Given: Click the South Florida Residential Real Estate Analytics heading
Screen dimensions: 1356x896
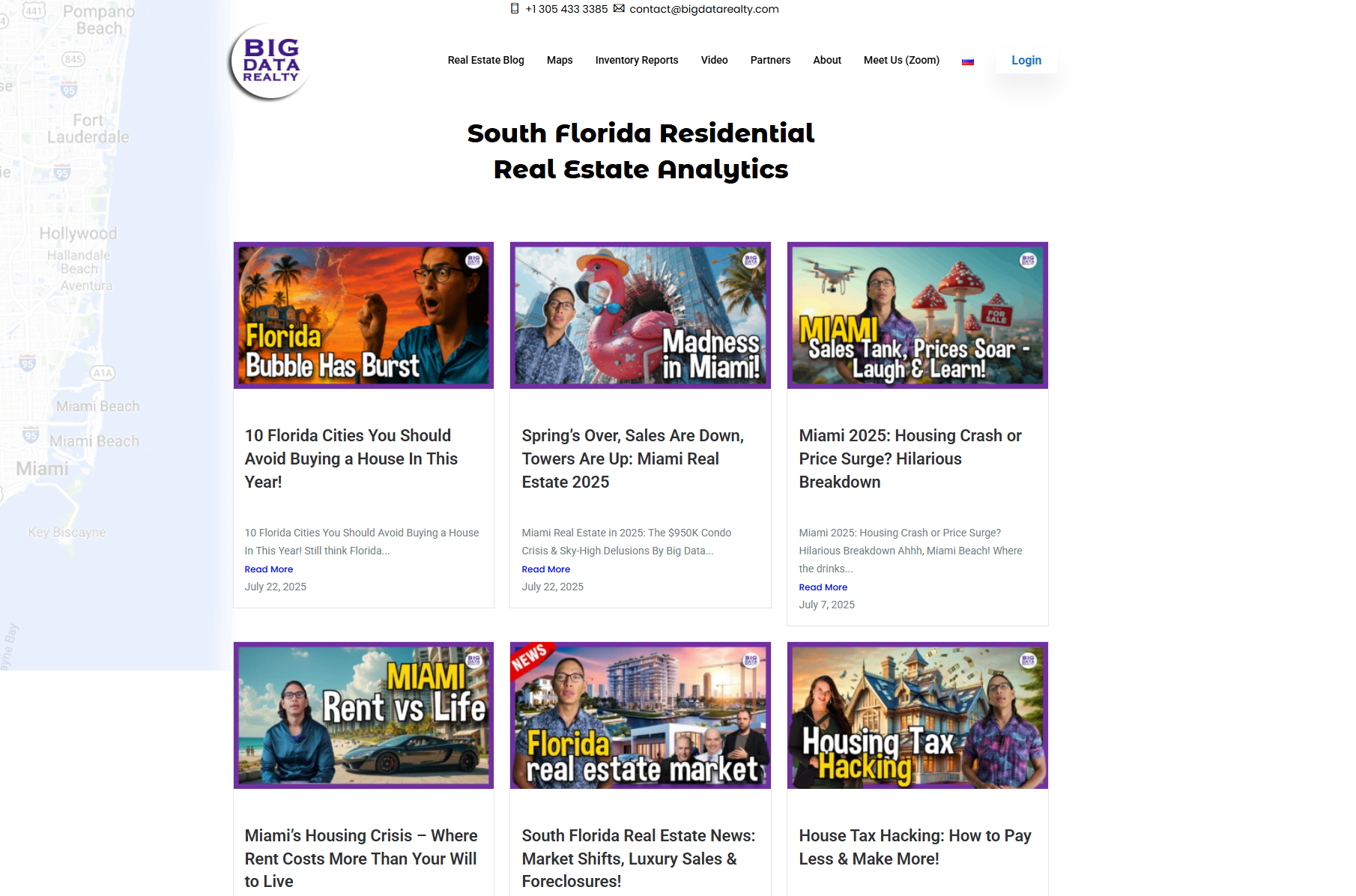Looking at the screenshot, I should click(x=641, y=151).
